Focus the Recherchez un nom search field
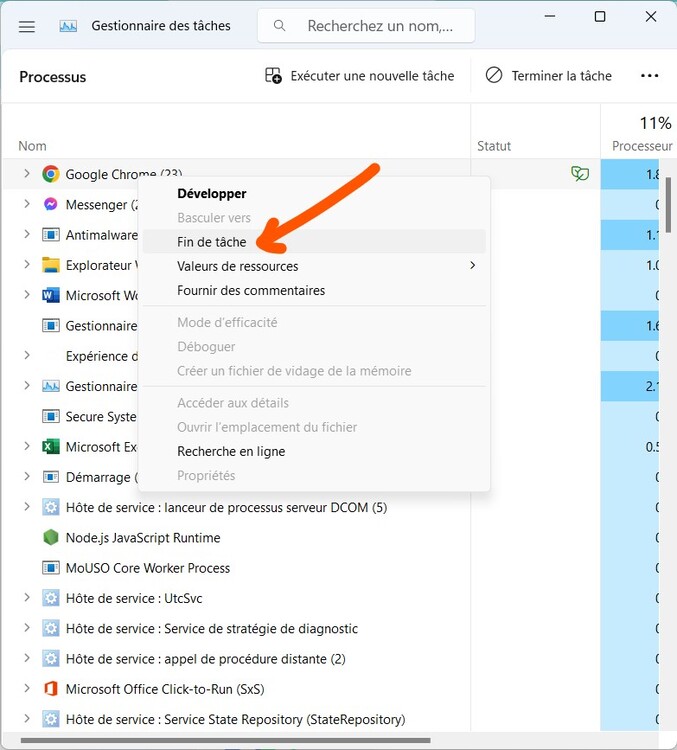The height and width of the screenshot is (750, 677). click(366, 26)
